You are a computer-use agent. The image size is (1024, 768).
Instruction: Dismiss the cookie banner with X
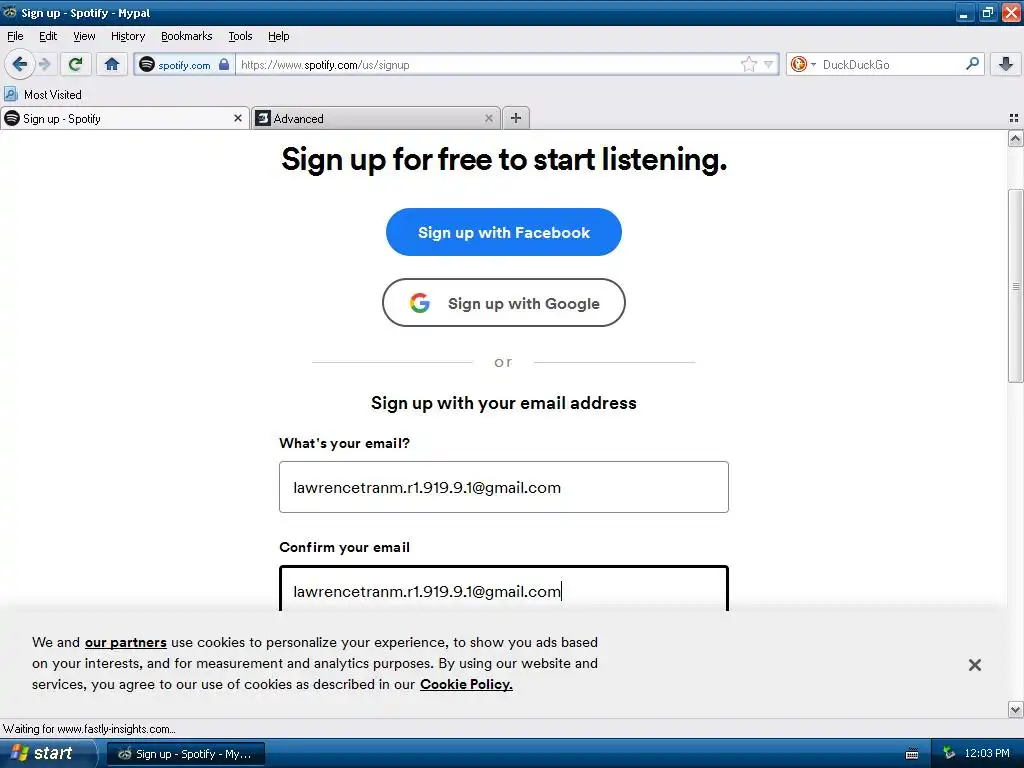(x=974, y=665)
